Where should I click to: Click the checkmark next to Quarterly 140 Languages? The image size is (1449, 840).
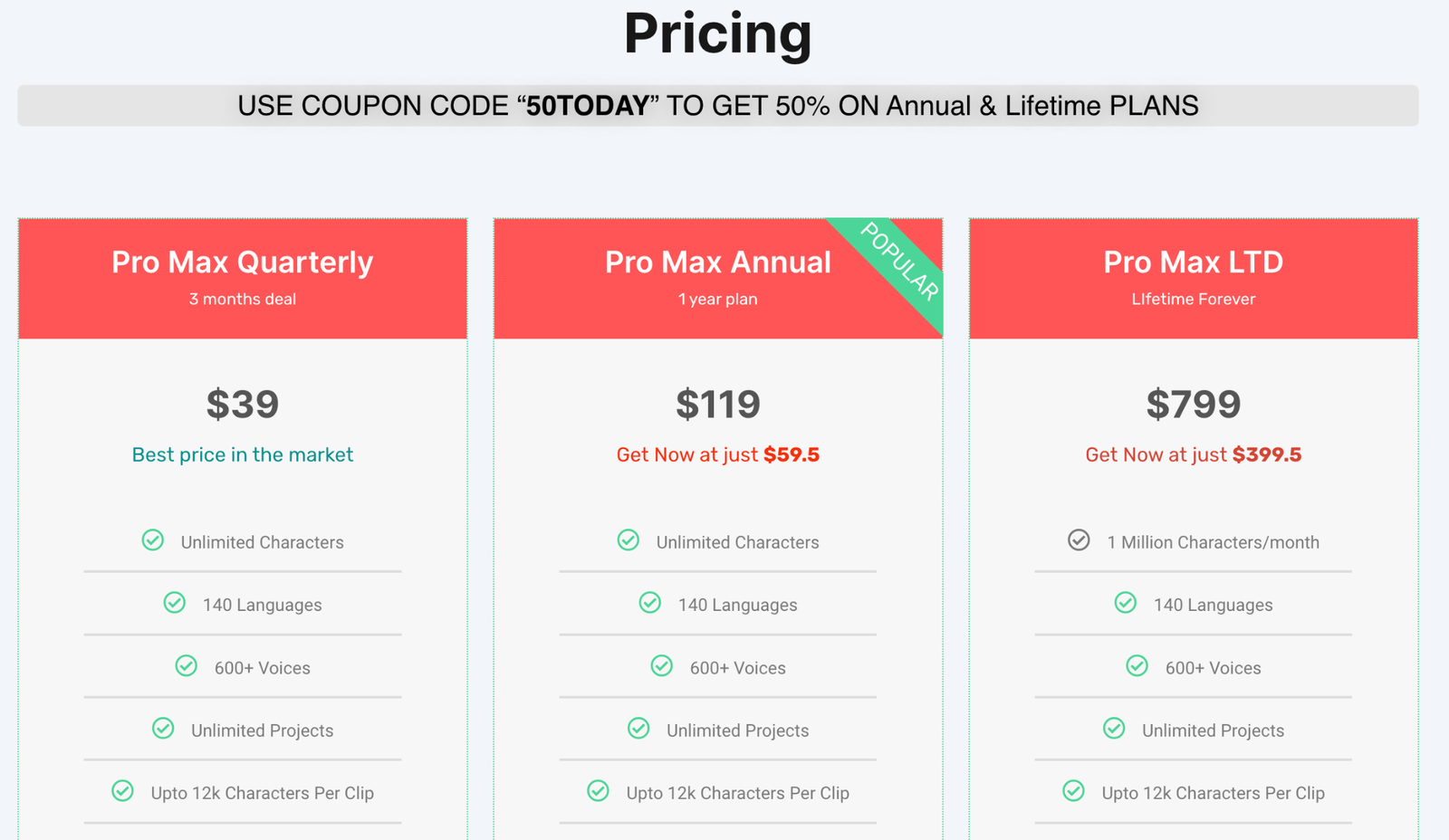(175, 603)
